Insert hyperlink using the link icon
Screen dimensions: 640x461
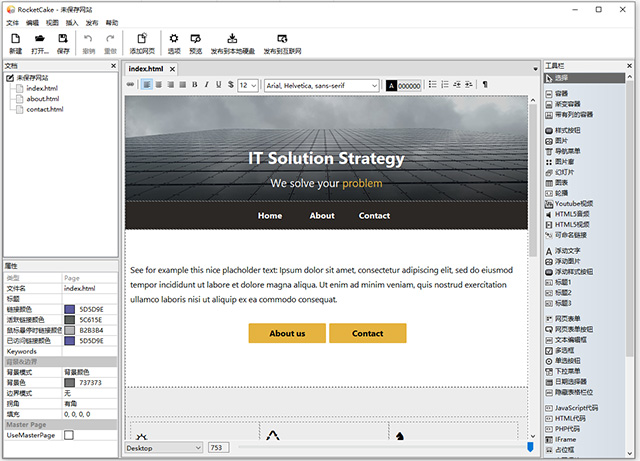pyautogui.click(x=131, y=85)
